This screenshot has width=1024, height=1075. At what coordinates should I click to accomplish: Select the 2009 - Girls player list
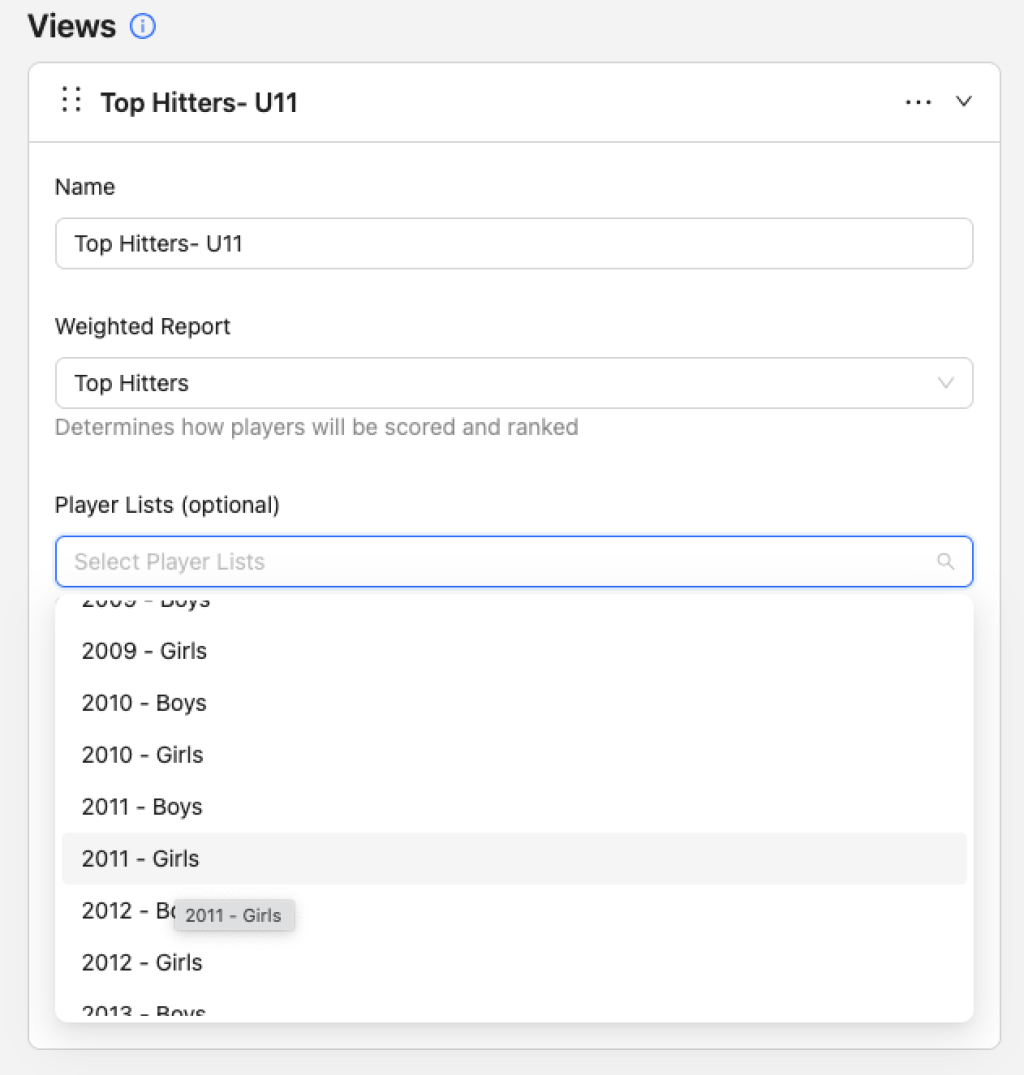pos(144,651)
